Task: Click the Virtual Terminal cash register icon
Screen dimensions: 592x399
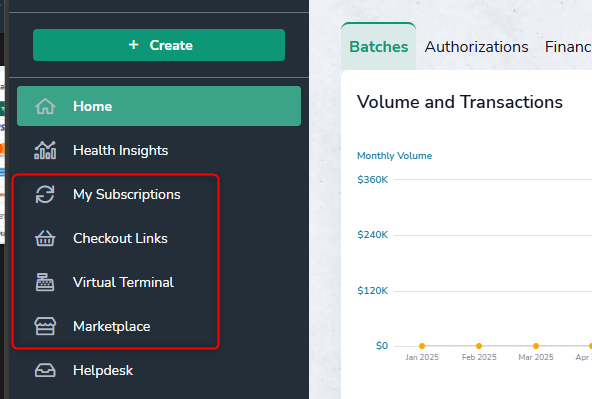Action: [x=45, y=282]
